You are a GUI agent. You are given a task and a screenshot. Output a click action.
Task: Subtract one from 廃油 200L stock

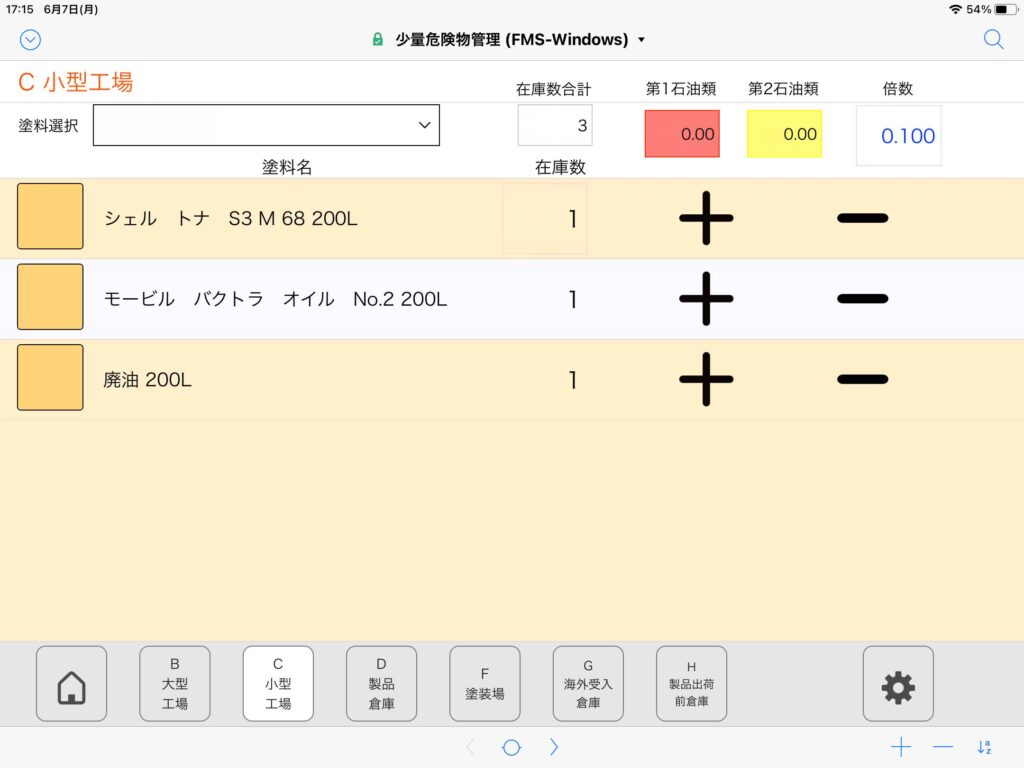(x=862, y=379)
